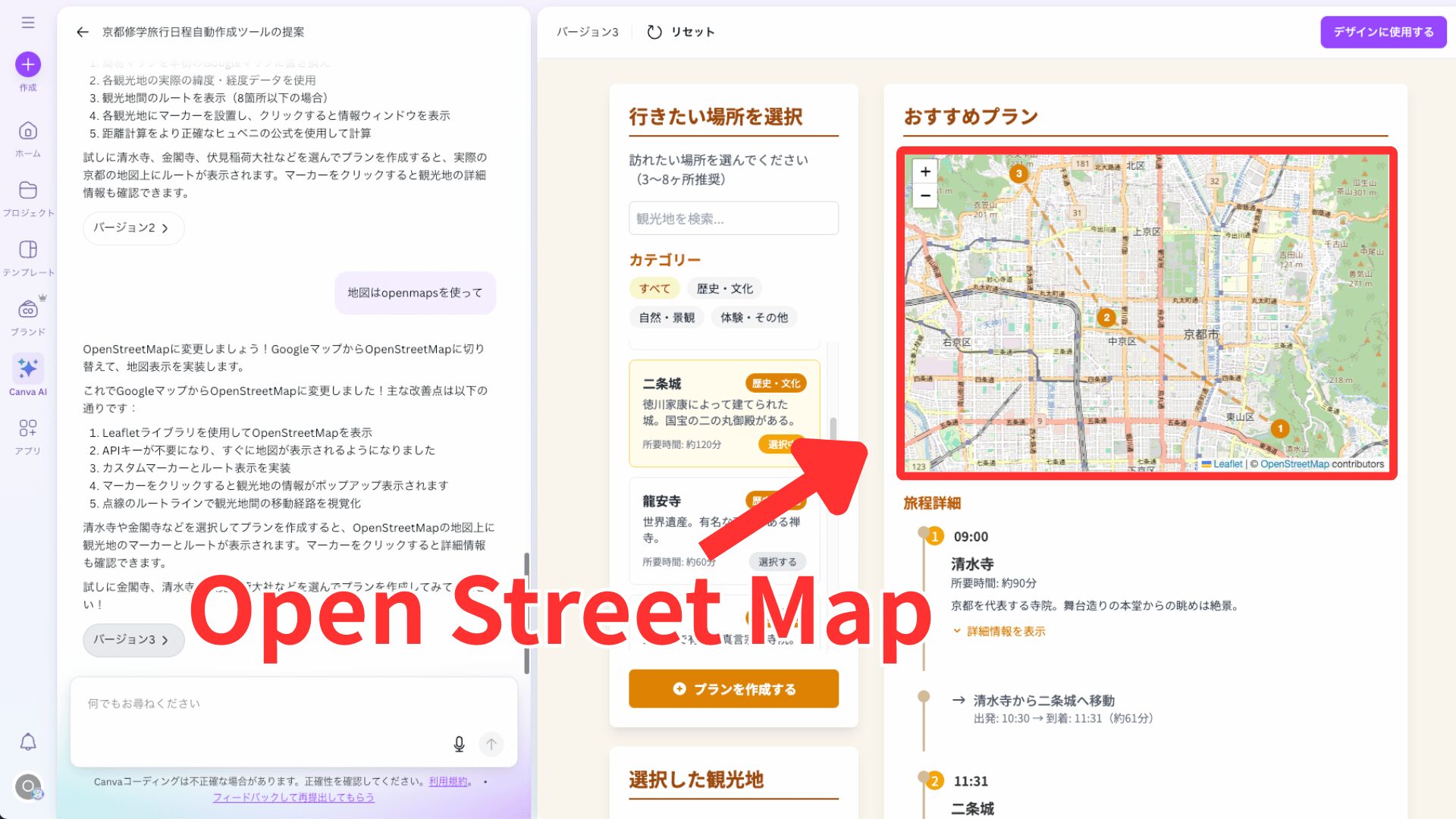The width and height of the screenshot is (1456, 819).
Task: Click 選択する on 龍安寺 card
Action: [x=777, y=562]
